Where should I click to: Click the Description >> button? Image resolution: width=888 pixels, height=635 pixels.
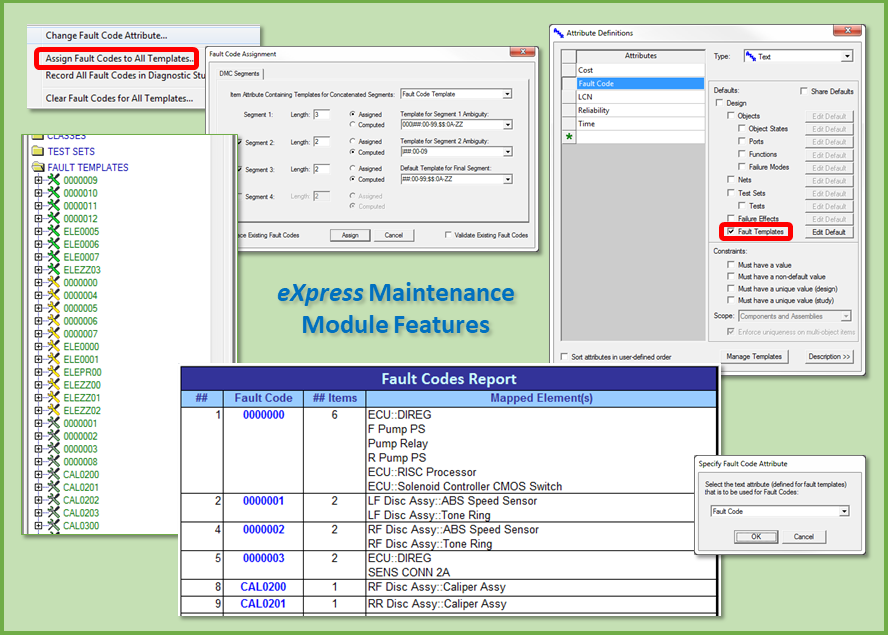click(x=829, y=357)
